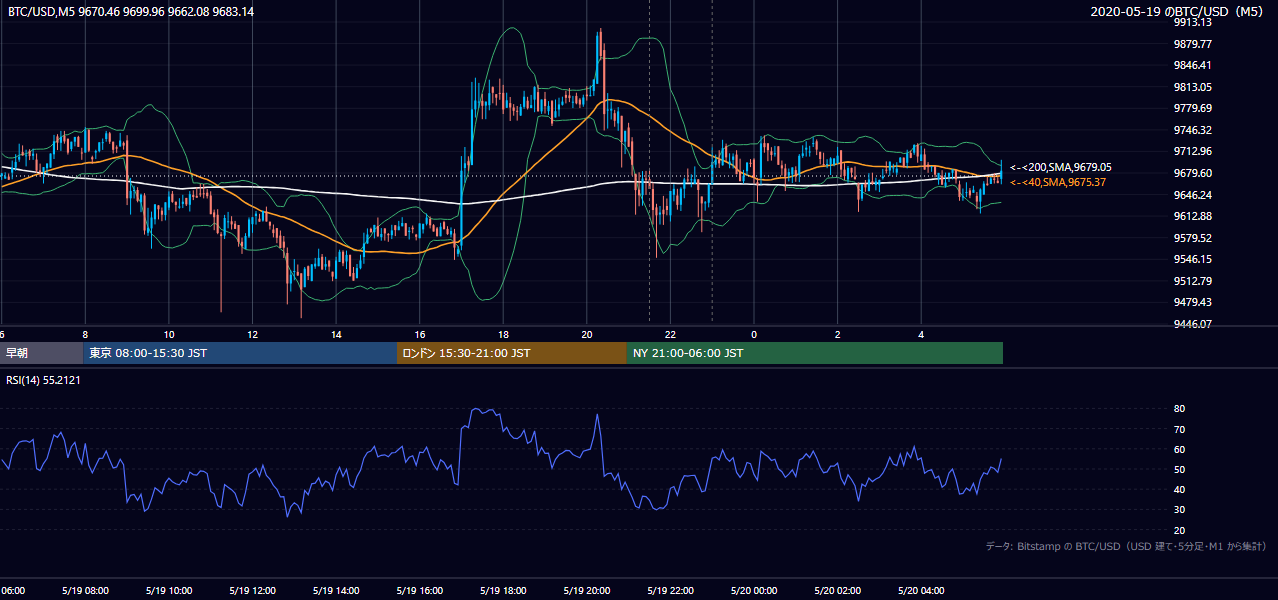Click the Bitstamp data source note
Image resolution: width=1278 pixels, height=600 pixels.
(1126, 546)
